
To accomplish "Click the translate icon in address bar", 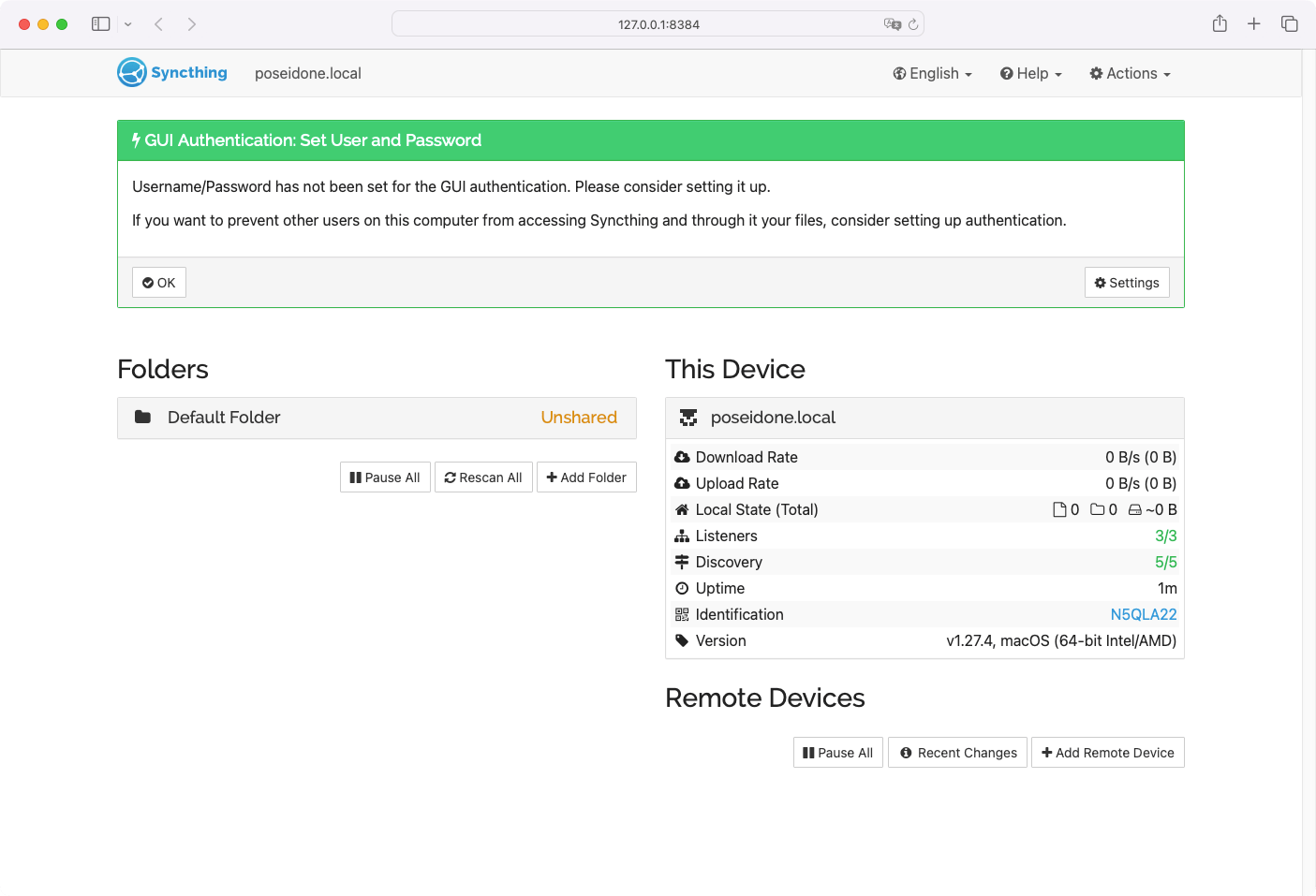I will tap(892, 24).
